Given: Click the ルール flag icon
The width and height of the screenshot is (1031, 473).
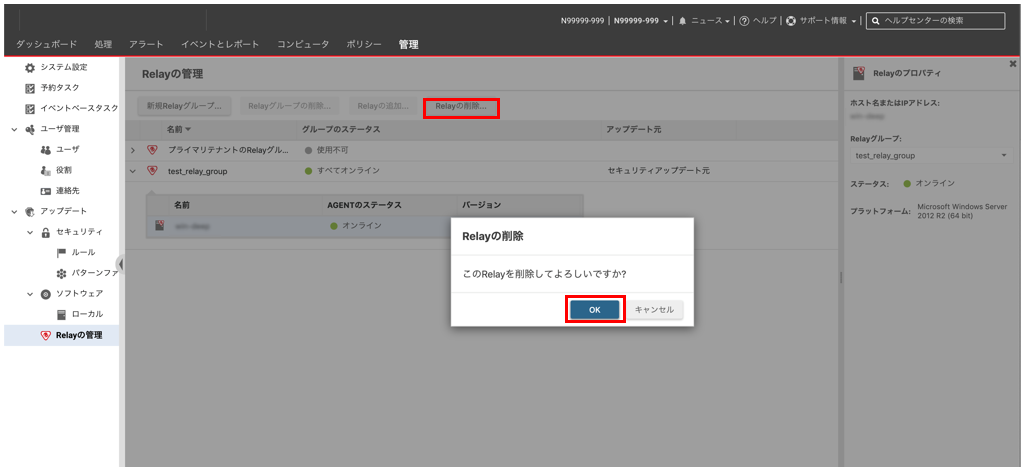Looking at the screenshot, I should click(61, 253).
